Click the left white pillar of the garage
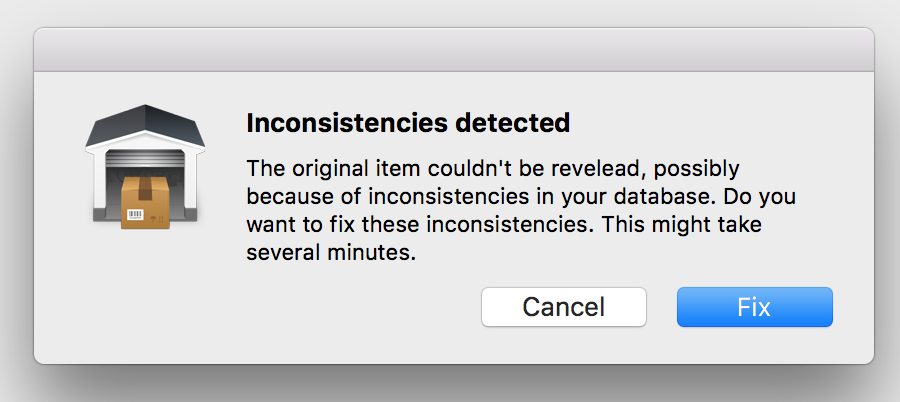This screenshot has width=900, height=402. 98,181
